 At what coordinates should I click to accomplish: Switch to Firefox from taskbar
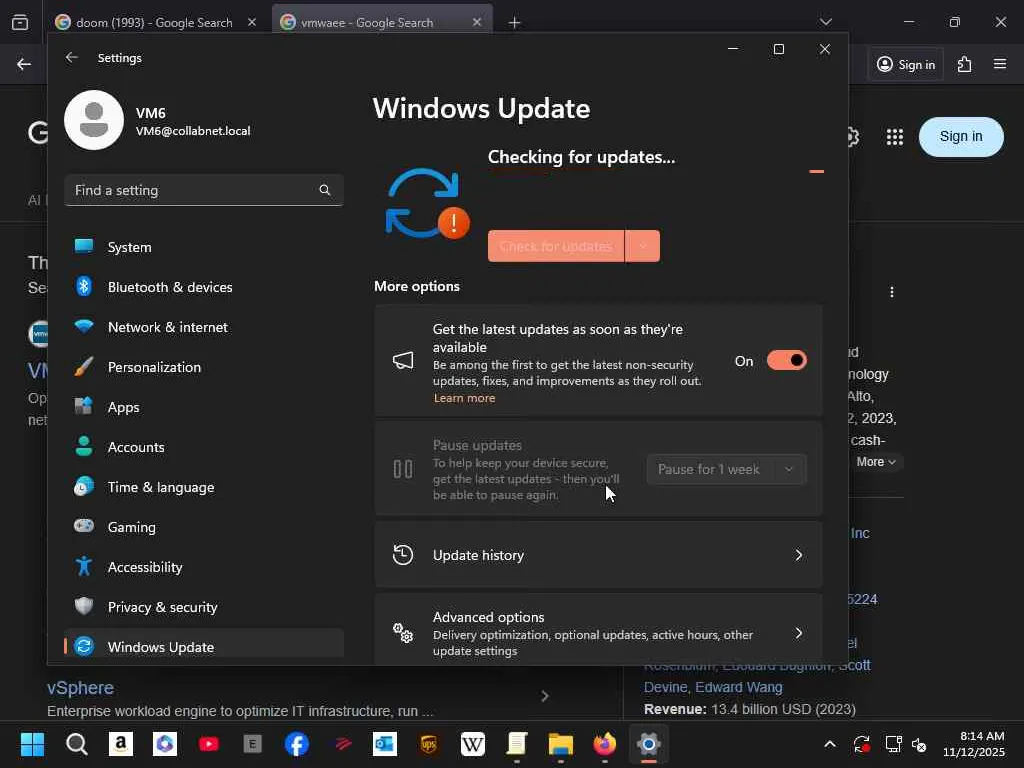point(605,744)
